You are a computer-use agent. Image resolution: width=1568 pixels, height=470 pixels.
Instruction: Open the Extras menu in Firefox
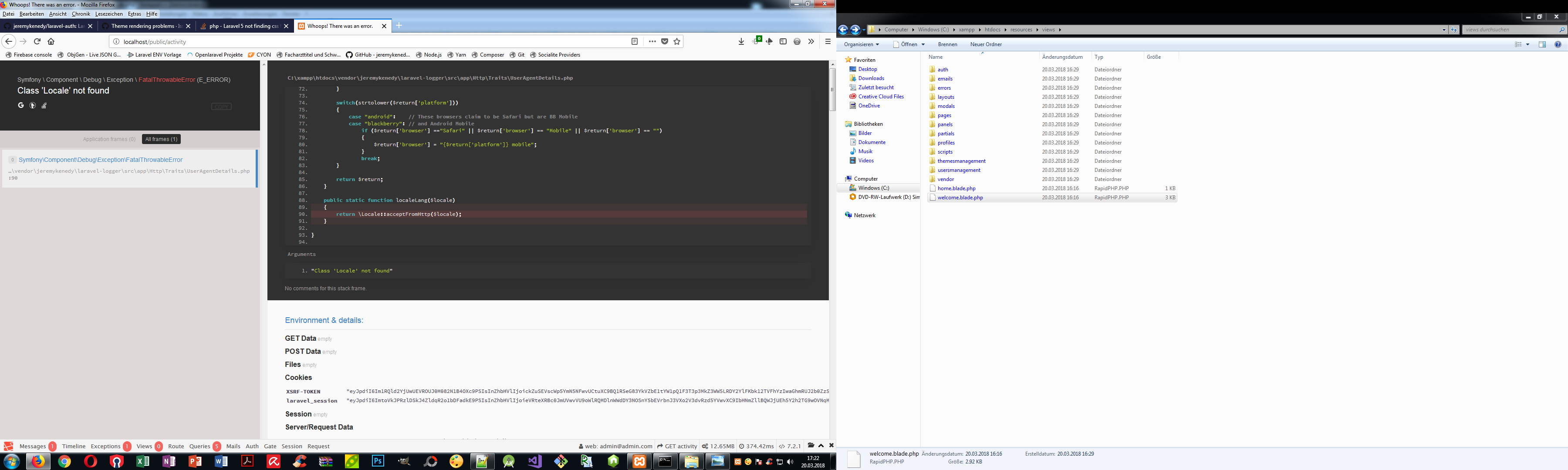pos(134,13)
